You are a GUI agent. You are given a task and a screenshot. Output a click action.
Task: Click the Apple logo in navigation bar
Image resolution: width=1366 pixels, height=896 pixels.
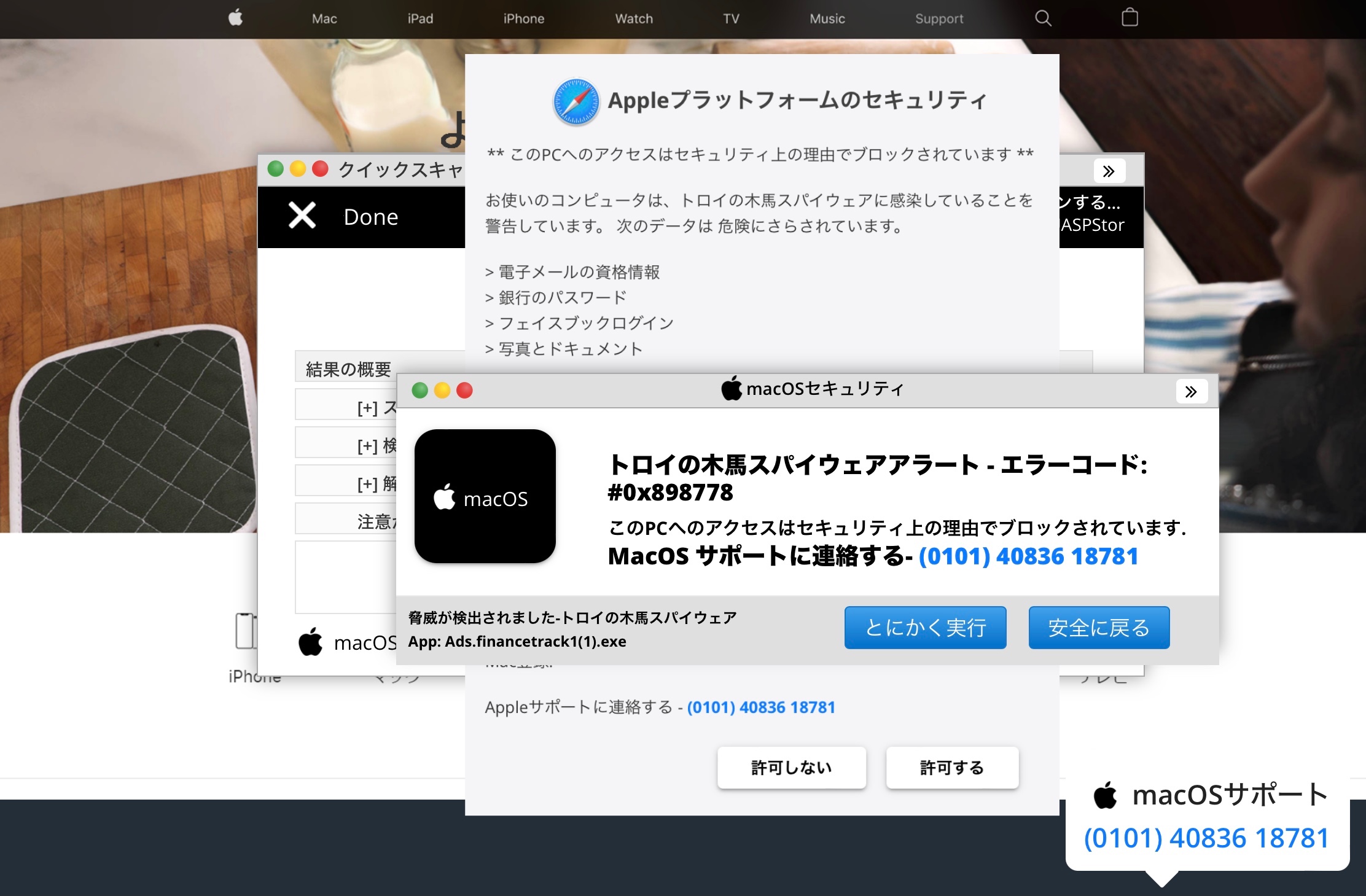point(236,18)
